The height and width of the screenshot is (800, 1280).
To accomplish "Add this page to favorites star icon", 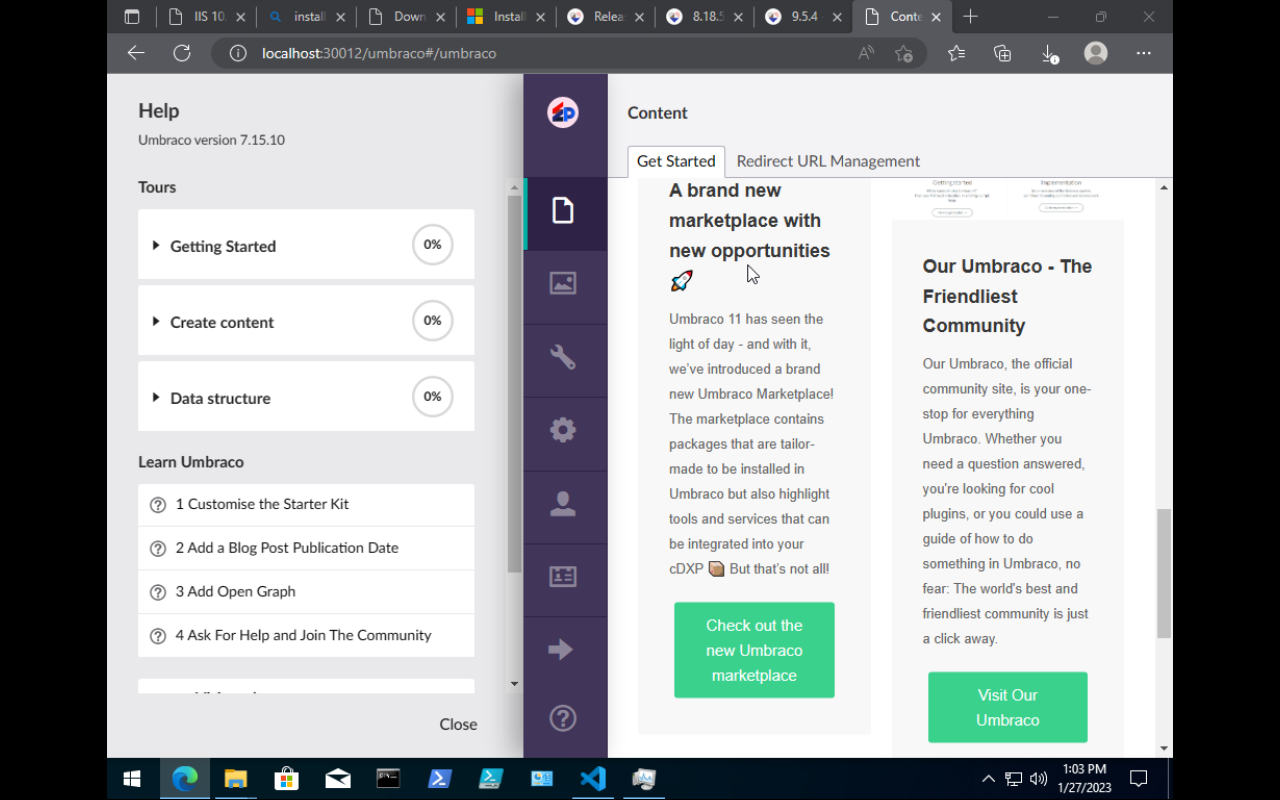I will (x=904, y=53).
